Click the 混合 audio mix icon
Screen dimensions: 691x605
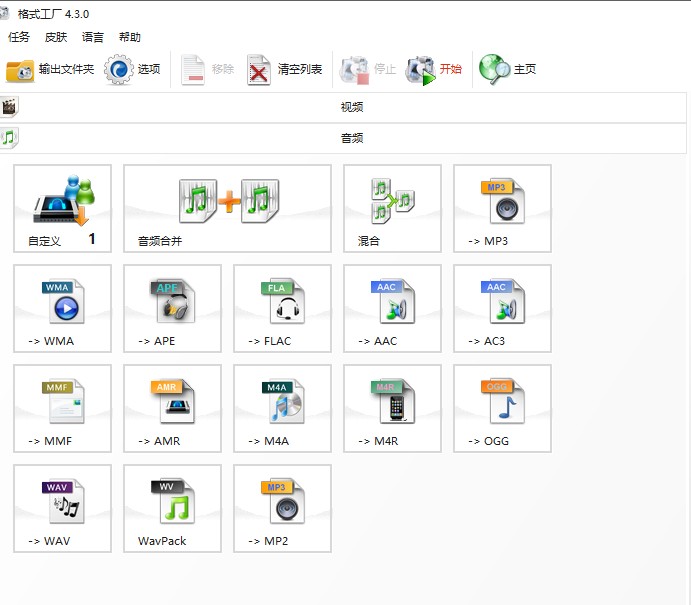392,208
